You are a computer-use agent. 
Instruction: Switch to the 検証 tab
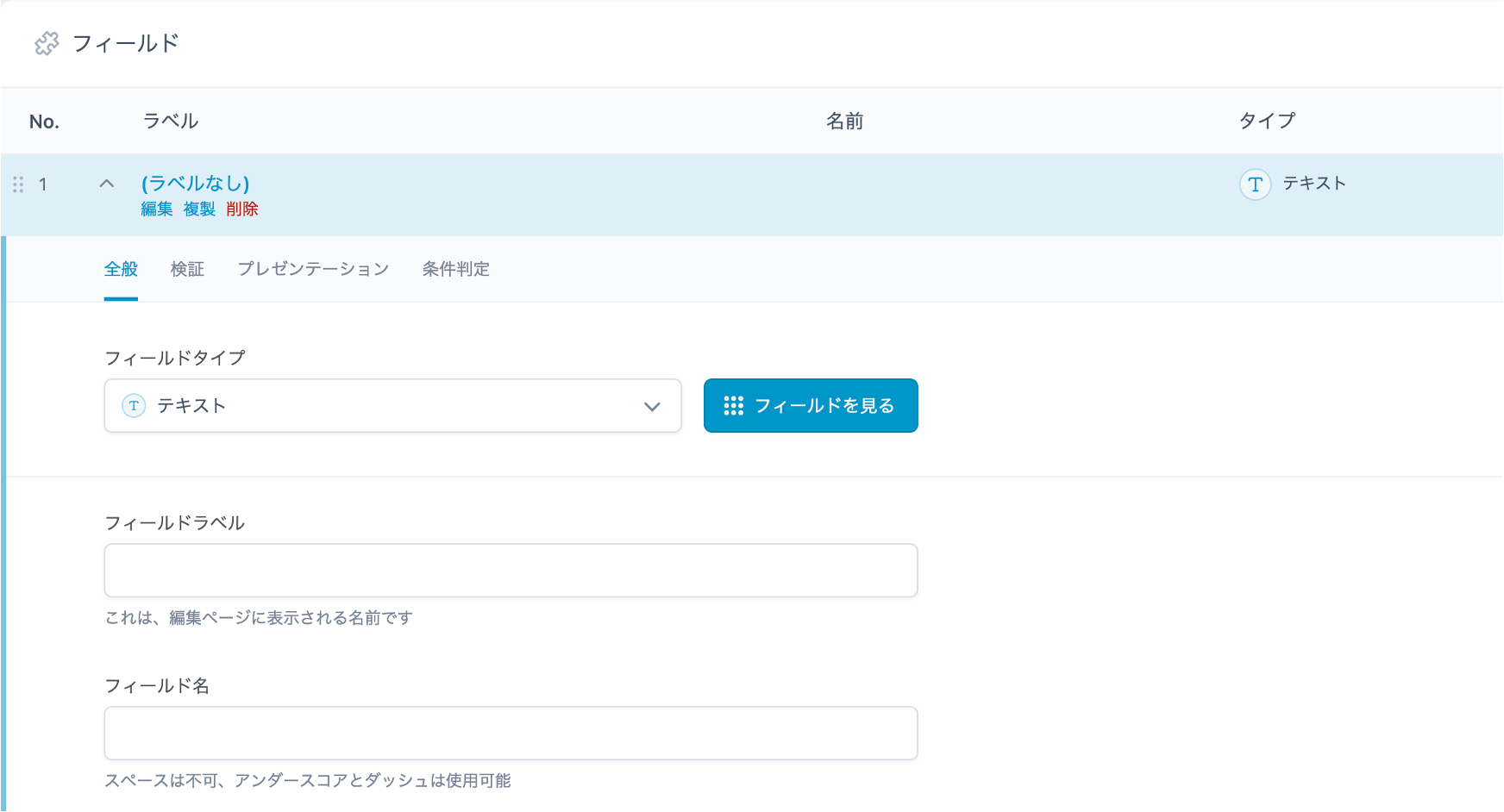tap(187, 269)
